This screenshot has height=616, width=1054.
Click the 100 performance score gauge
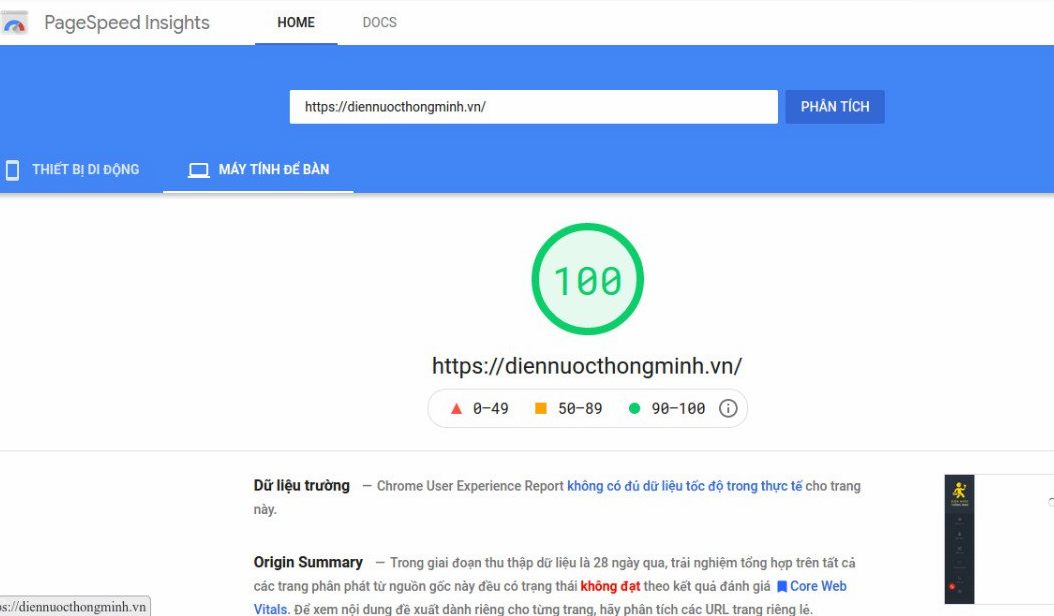[587, 279]
